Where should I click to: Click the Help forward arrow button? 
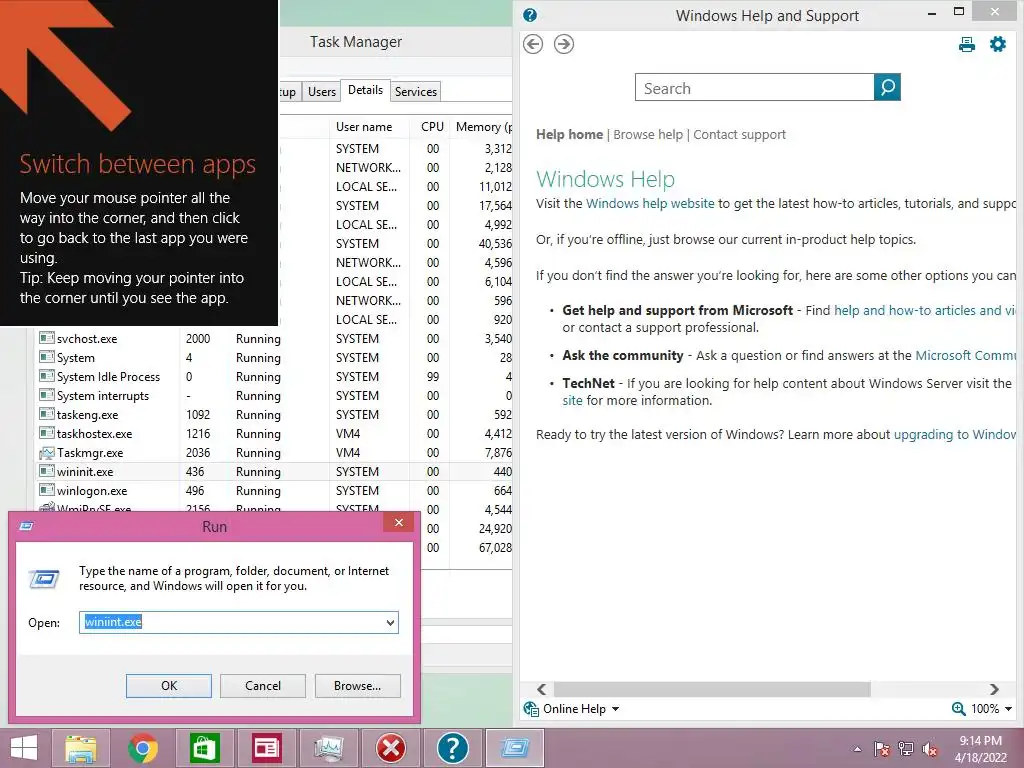point(564,44)
